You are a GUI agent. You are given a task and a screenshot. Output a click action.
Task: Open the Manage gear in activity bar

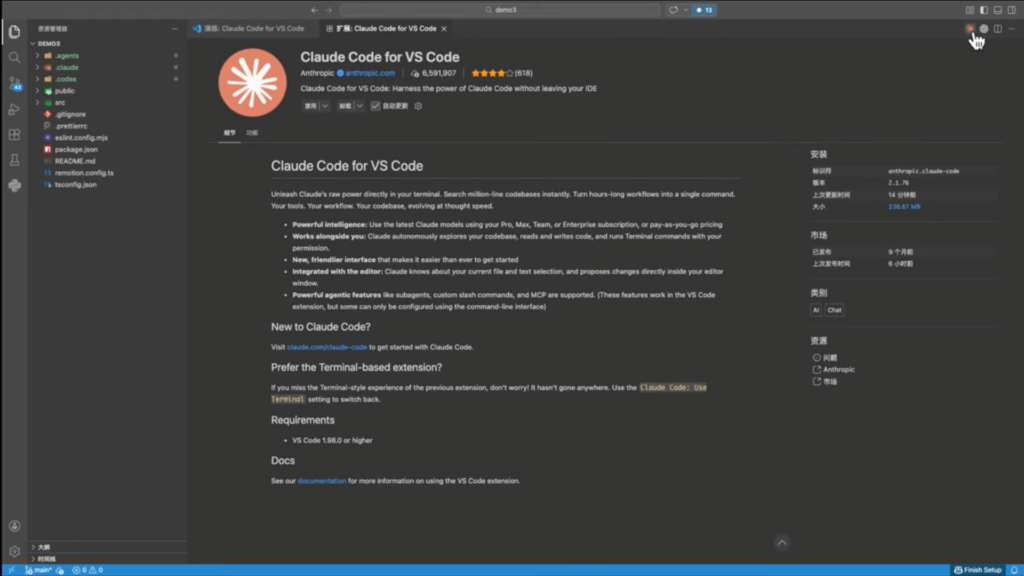point(14,551)
